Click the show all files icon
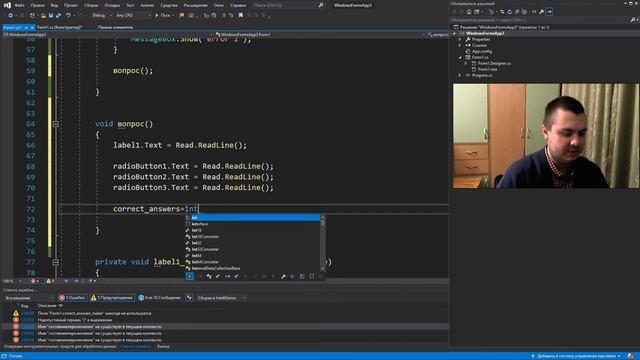This screenshot has height=360, width=640. pyautogui.click(x=524, y=12)
